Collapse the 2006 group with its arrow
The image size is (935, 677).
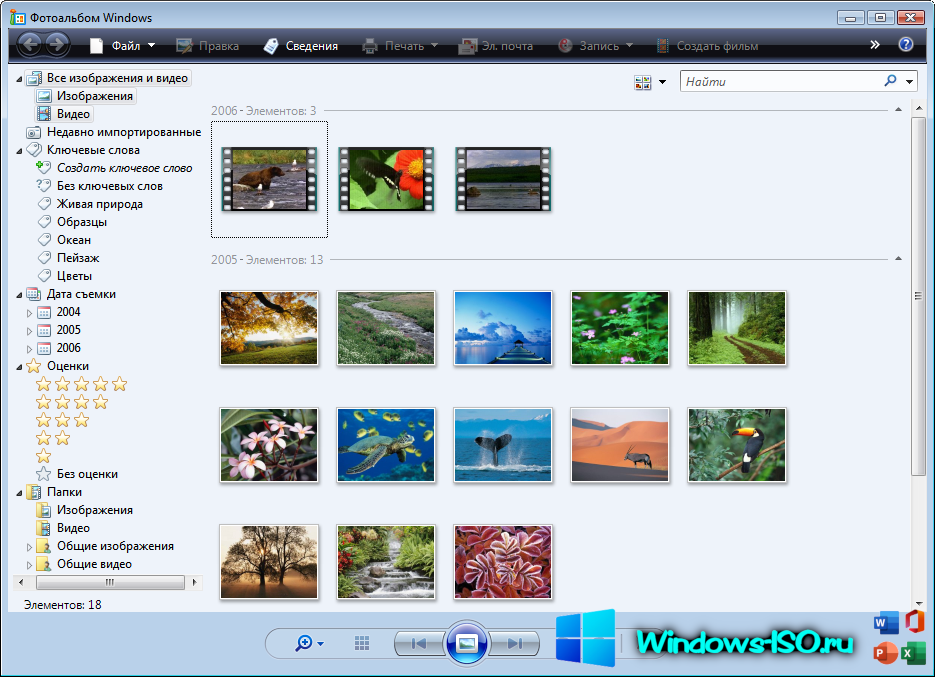point(898,110)
